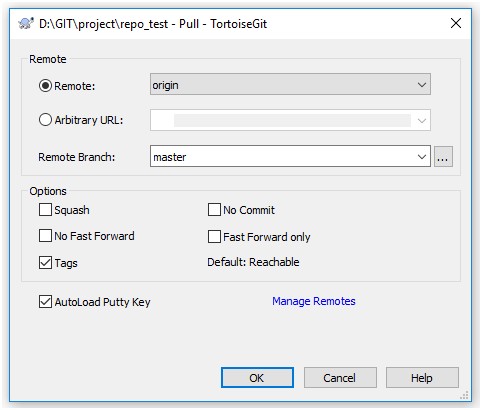Click the 'Default: Reachable' text
Screen dimensions: 482x410
pos(253,262)
